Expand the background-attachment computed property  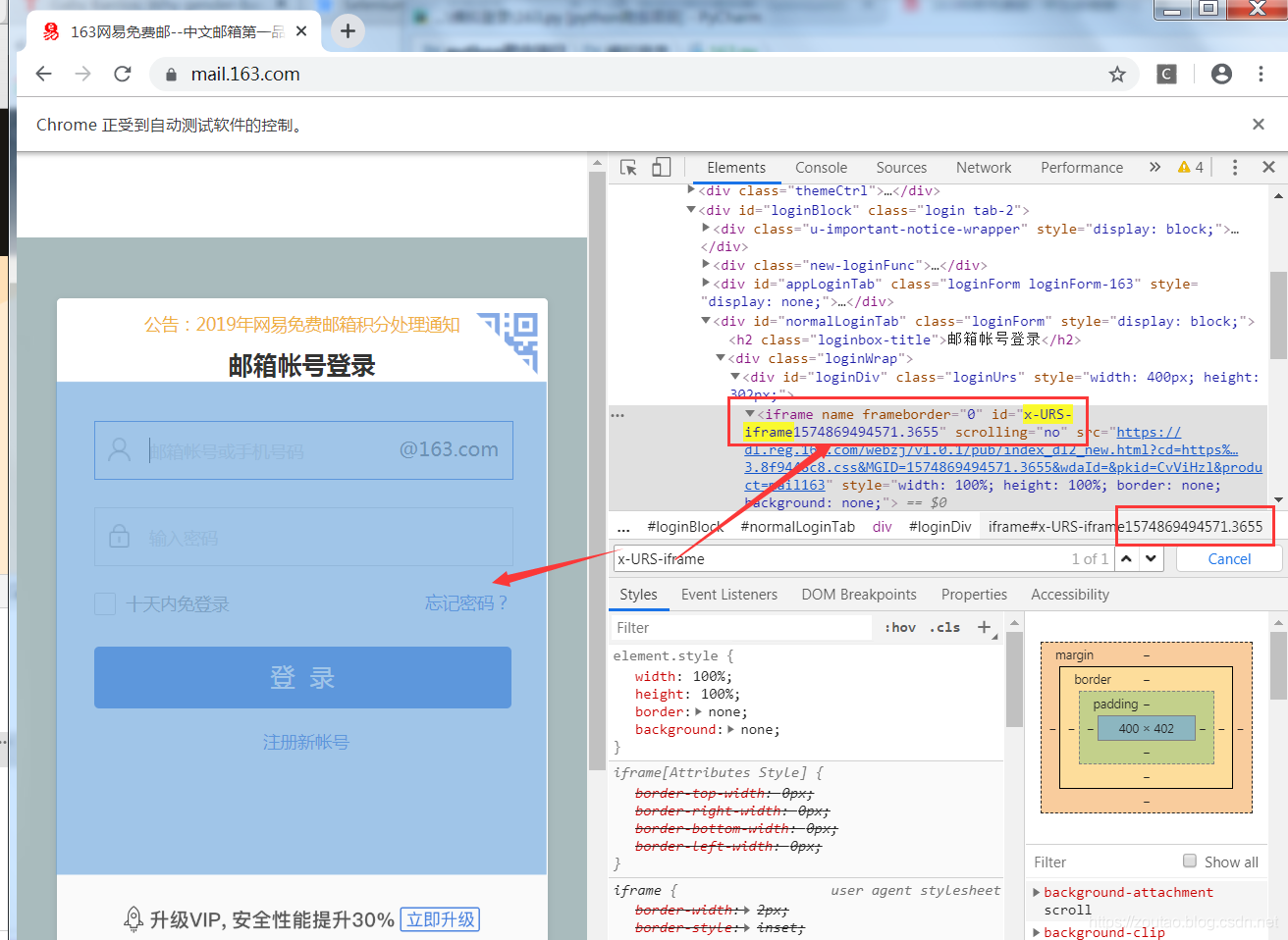pos(1037,892)
